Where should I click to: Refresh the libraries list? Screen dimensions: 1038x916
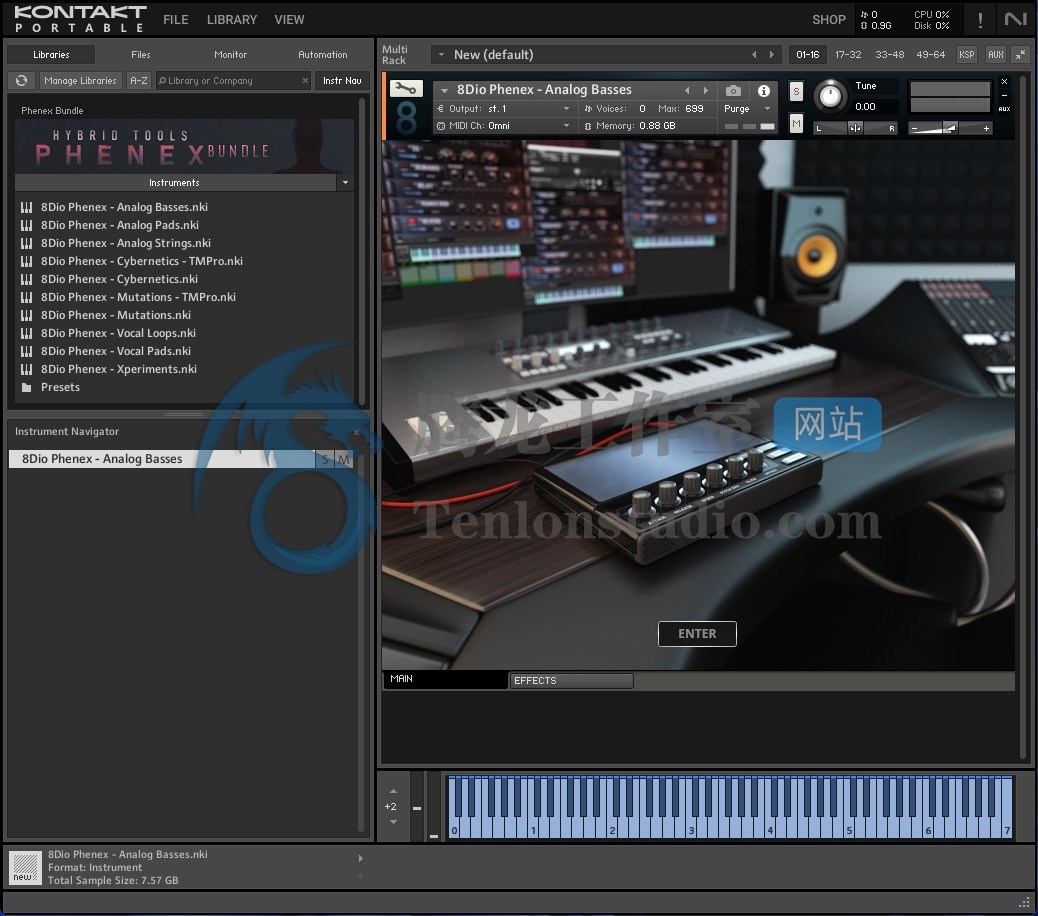point(21,80)
